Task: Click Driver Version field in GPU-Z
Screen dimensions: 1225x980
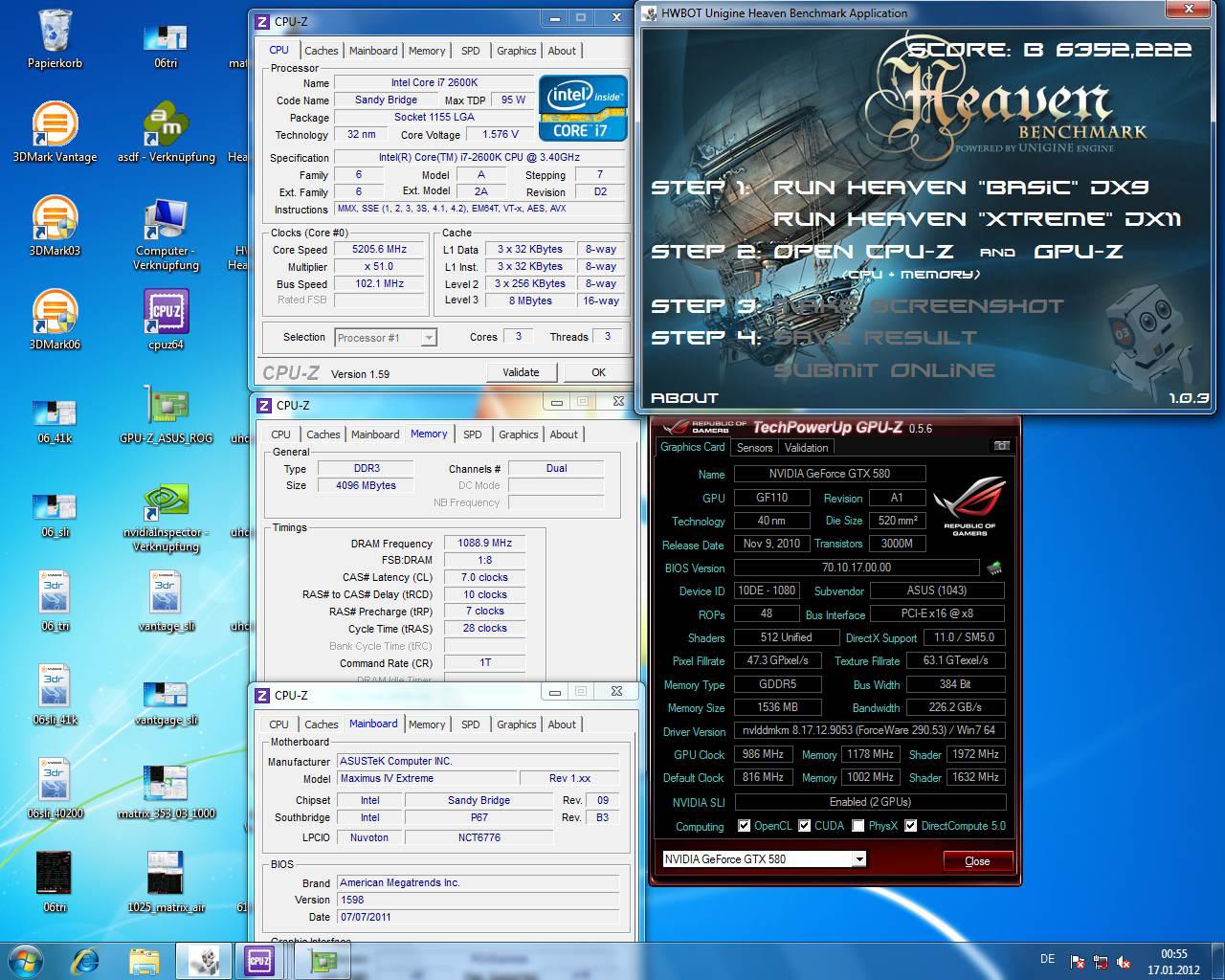Action: 869,730
